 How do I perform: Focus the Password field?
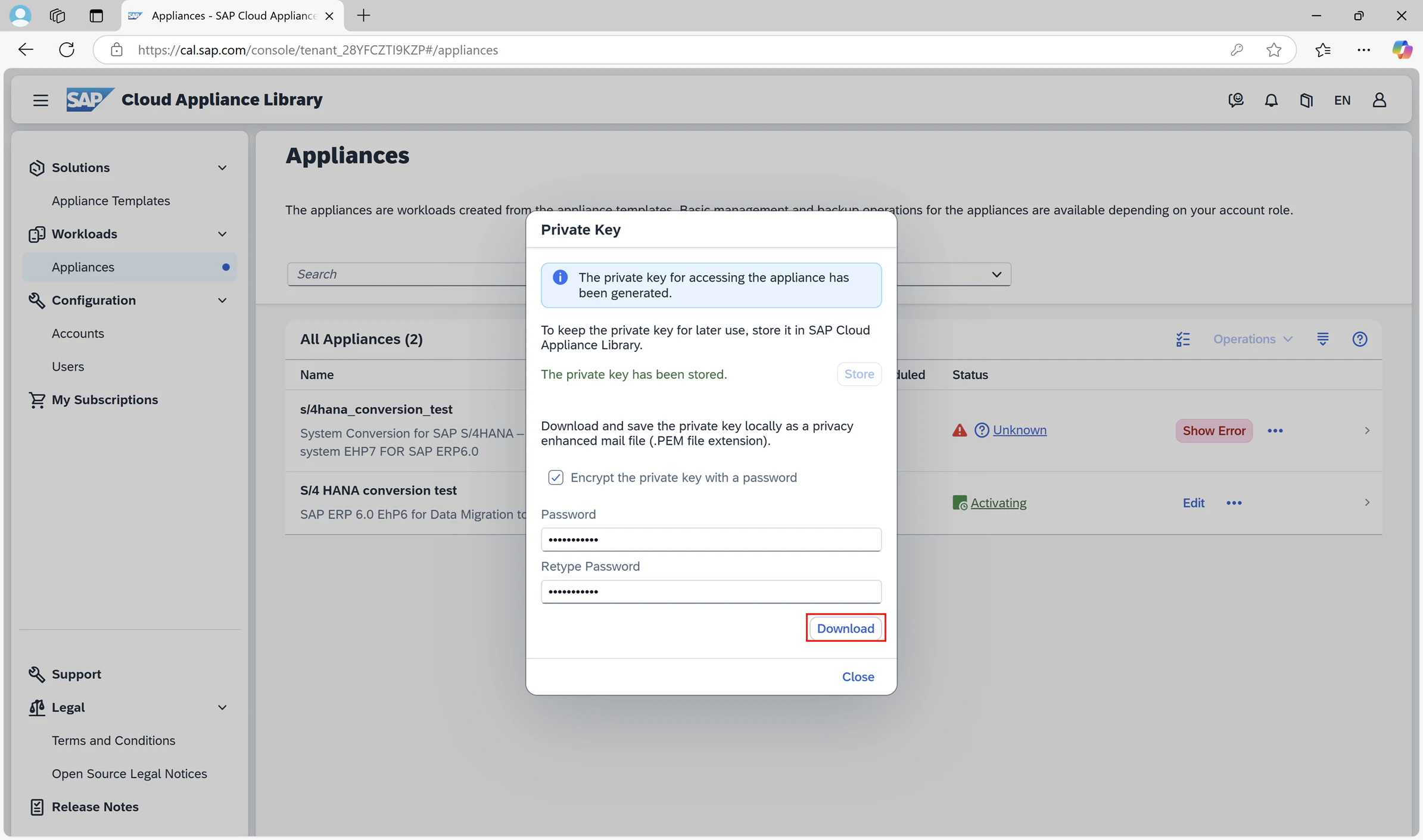pos(711,539)
